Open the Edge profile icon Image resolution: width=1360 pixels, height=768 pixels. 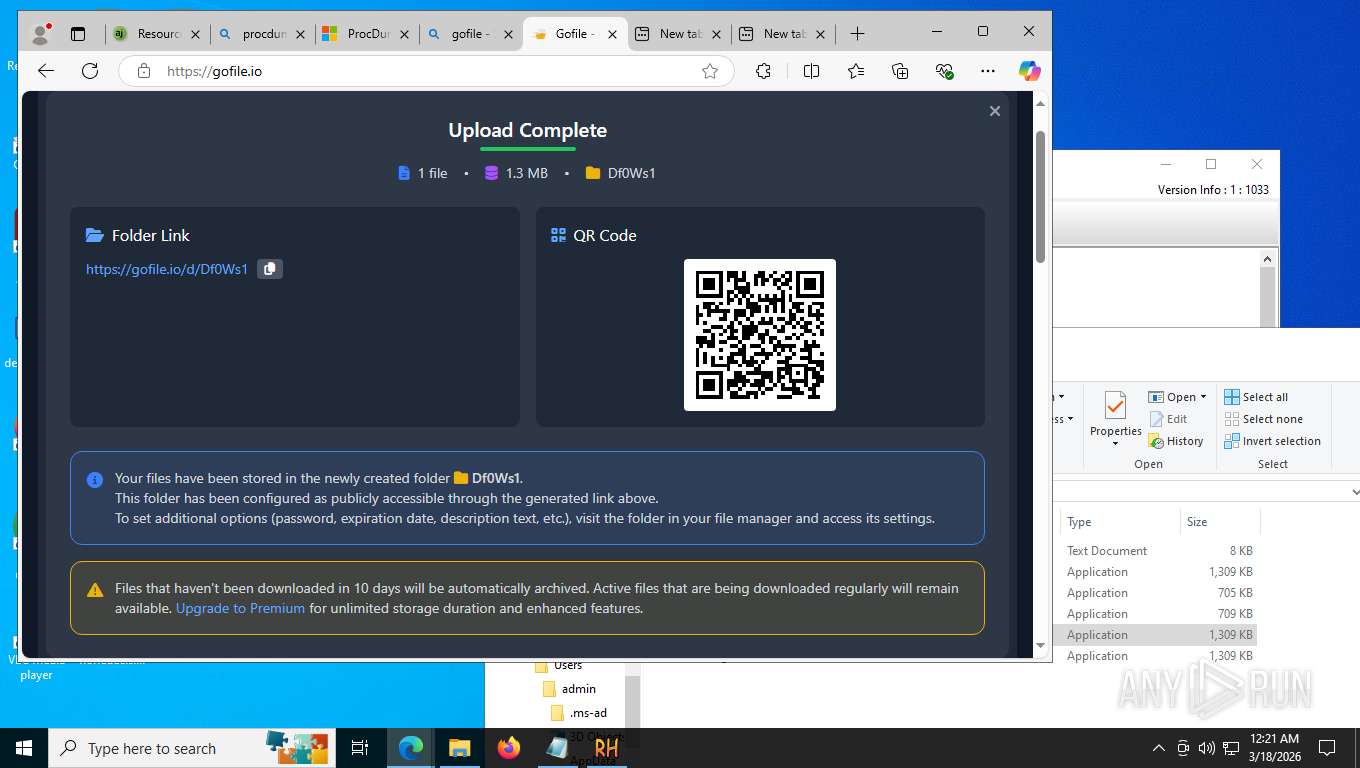tap(41, 33)
